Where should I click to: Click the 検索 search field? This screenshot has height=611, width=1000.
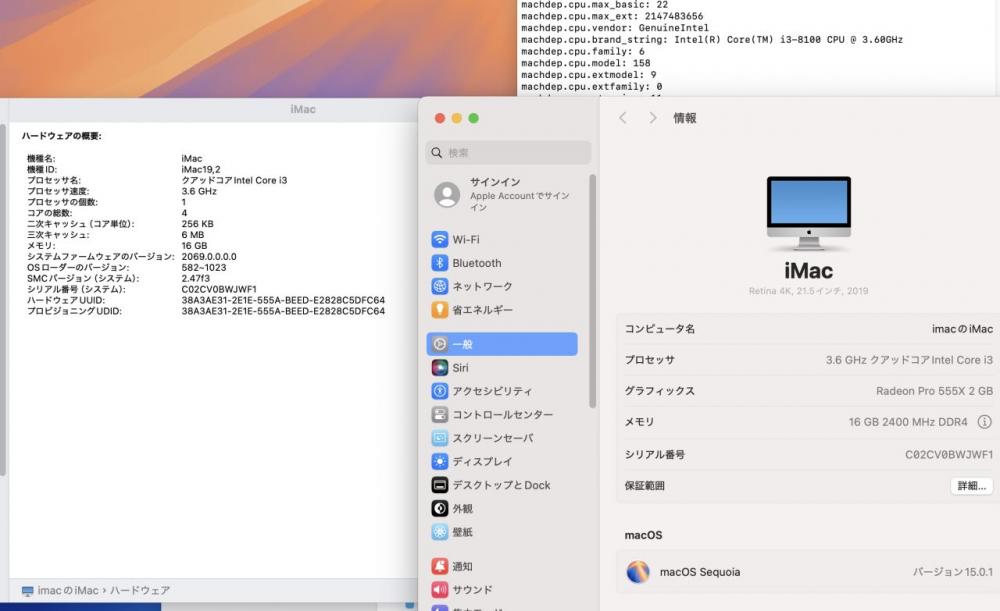508,153
